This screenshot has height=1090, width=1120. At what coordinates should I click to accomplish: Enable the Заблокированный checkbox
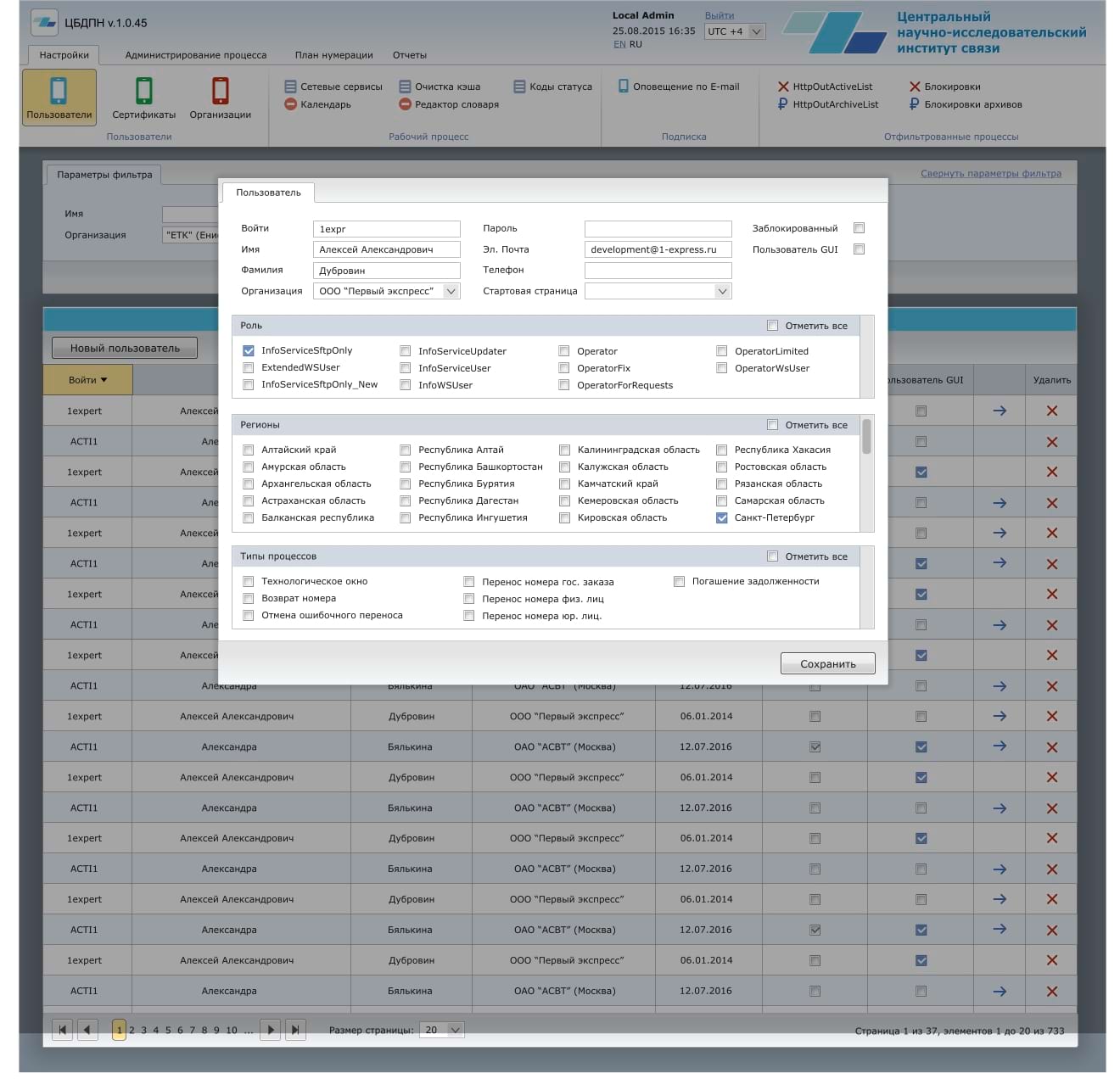[x=859, y=228]
